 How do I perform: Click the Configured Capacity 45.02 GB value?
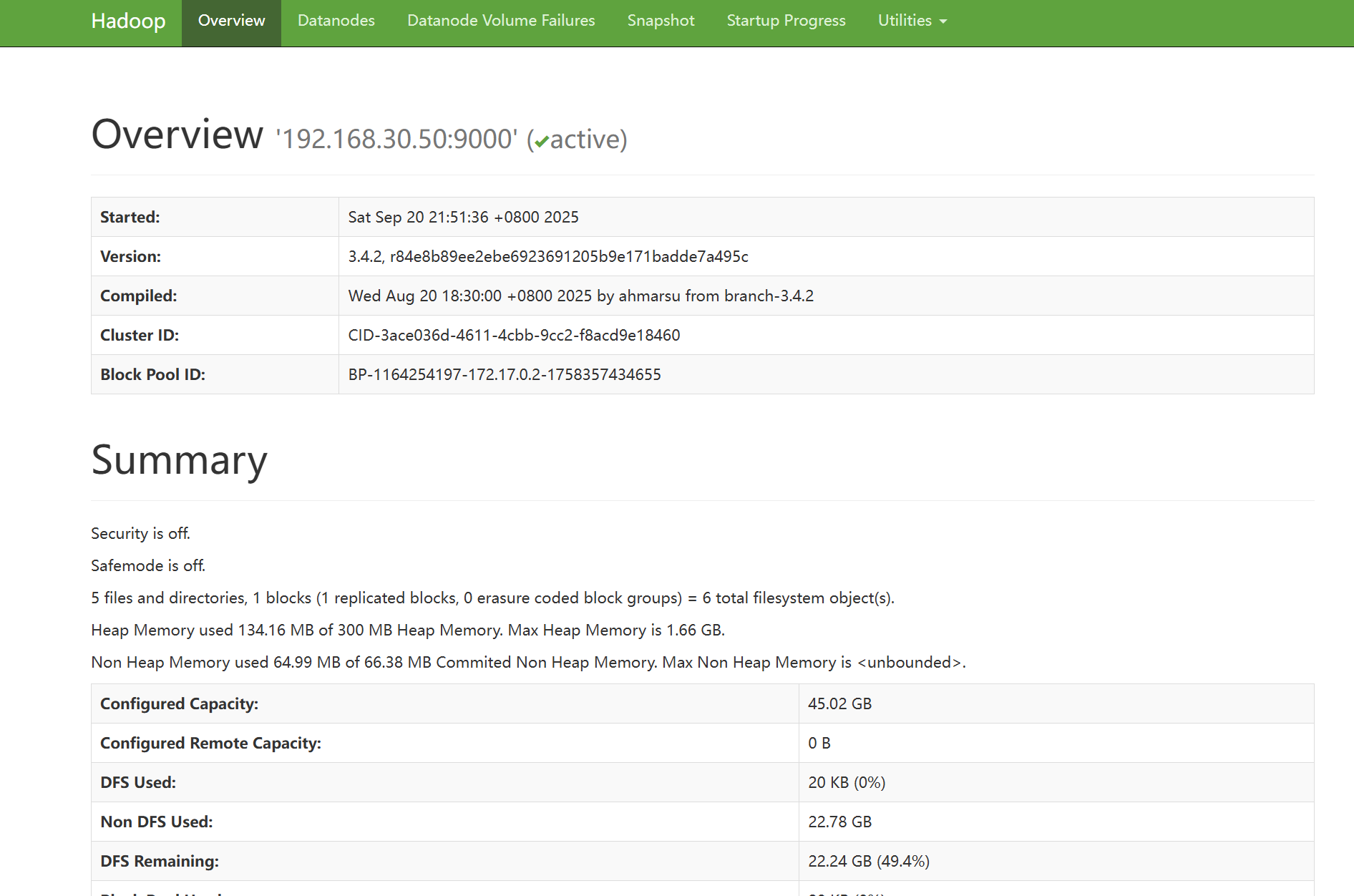pos(839,704)
